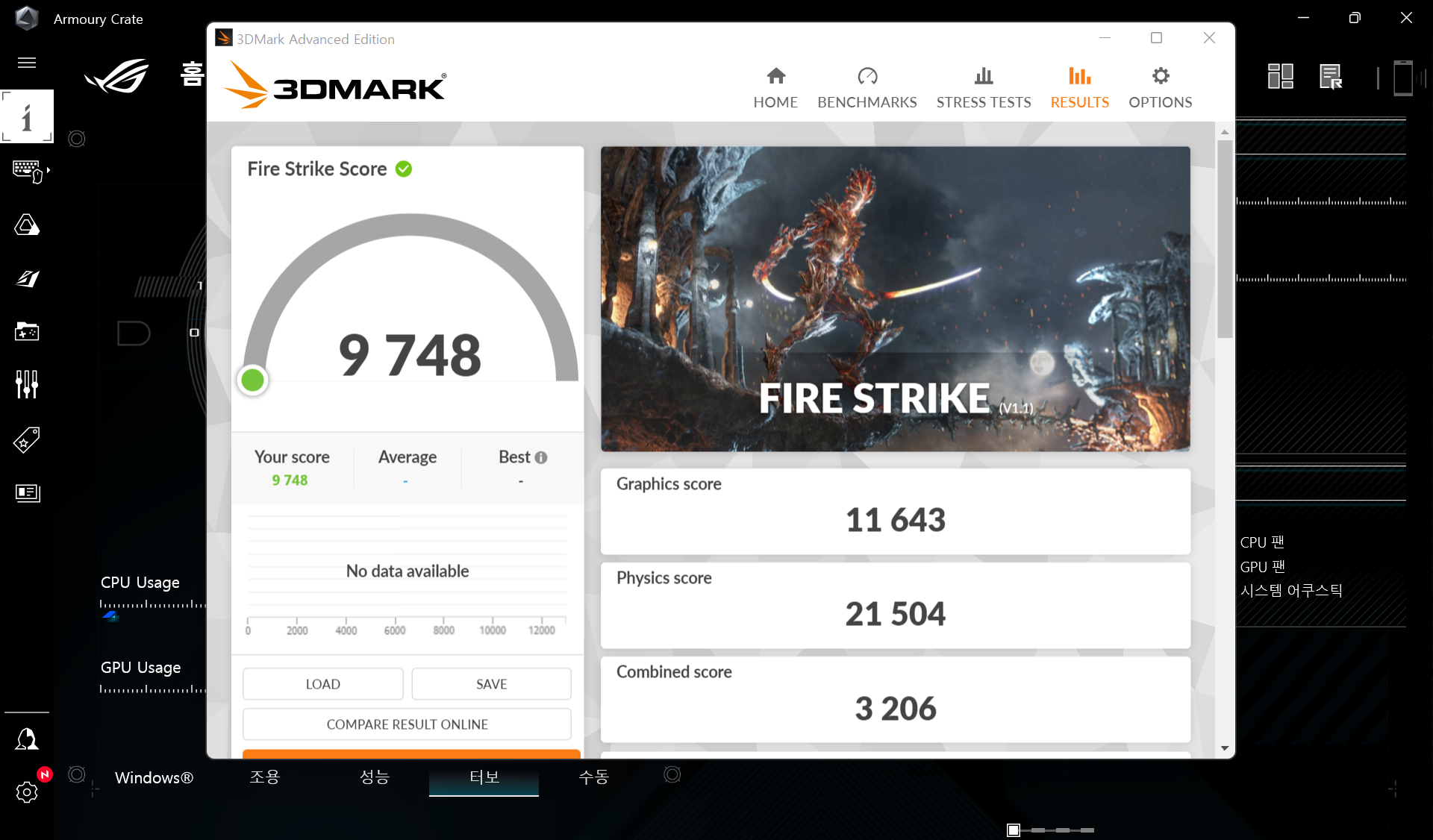Open keyboard device sidebar icon
This screenshot has width=1433, height=840.
pyautogui.click(x=28, y=171)
